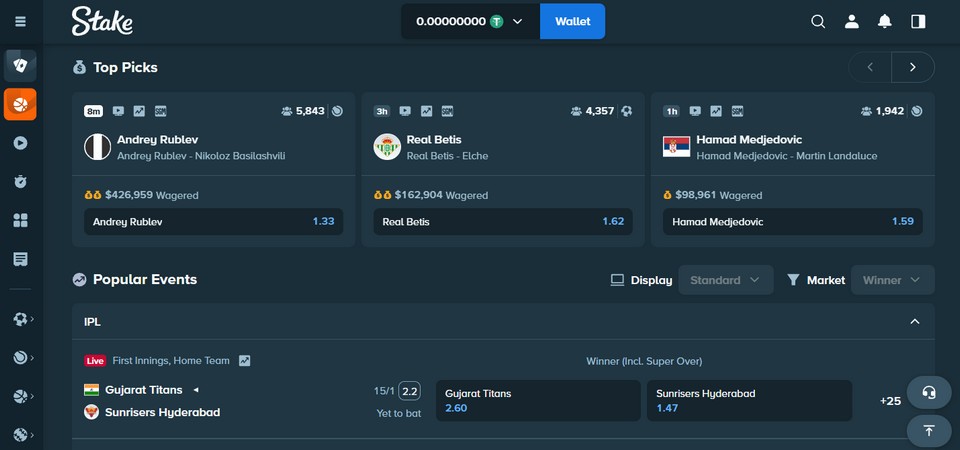Screen dimensions: 960x450
Task: Click live stream icon on Real Betis card
Action: point(405,111)
